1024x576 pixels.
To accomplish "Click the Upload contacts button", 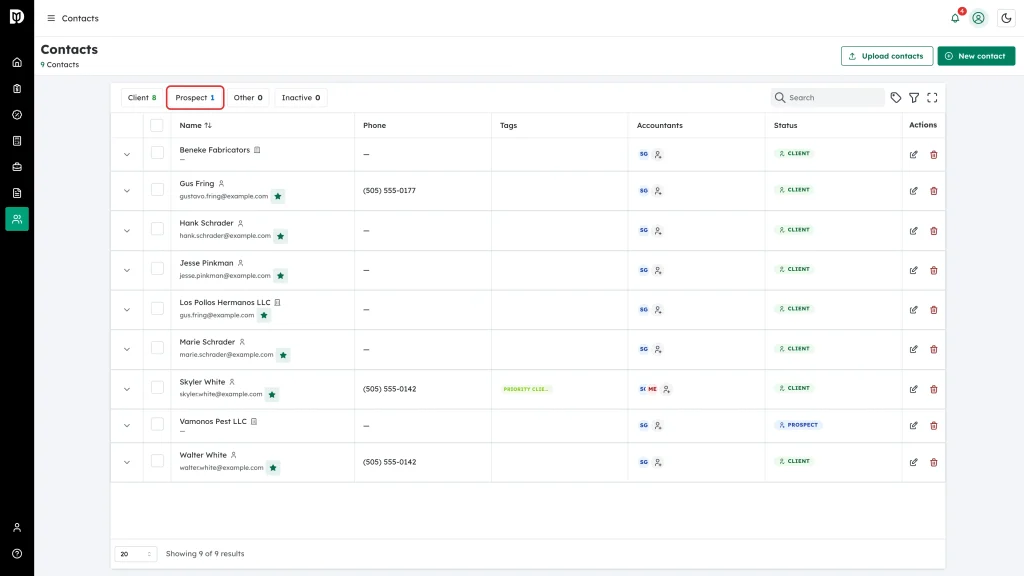I will tap(887, 56).
